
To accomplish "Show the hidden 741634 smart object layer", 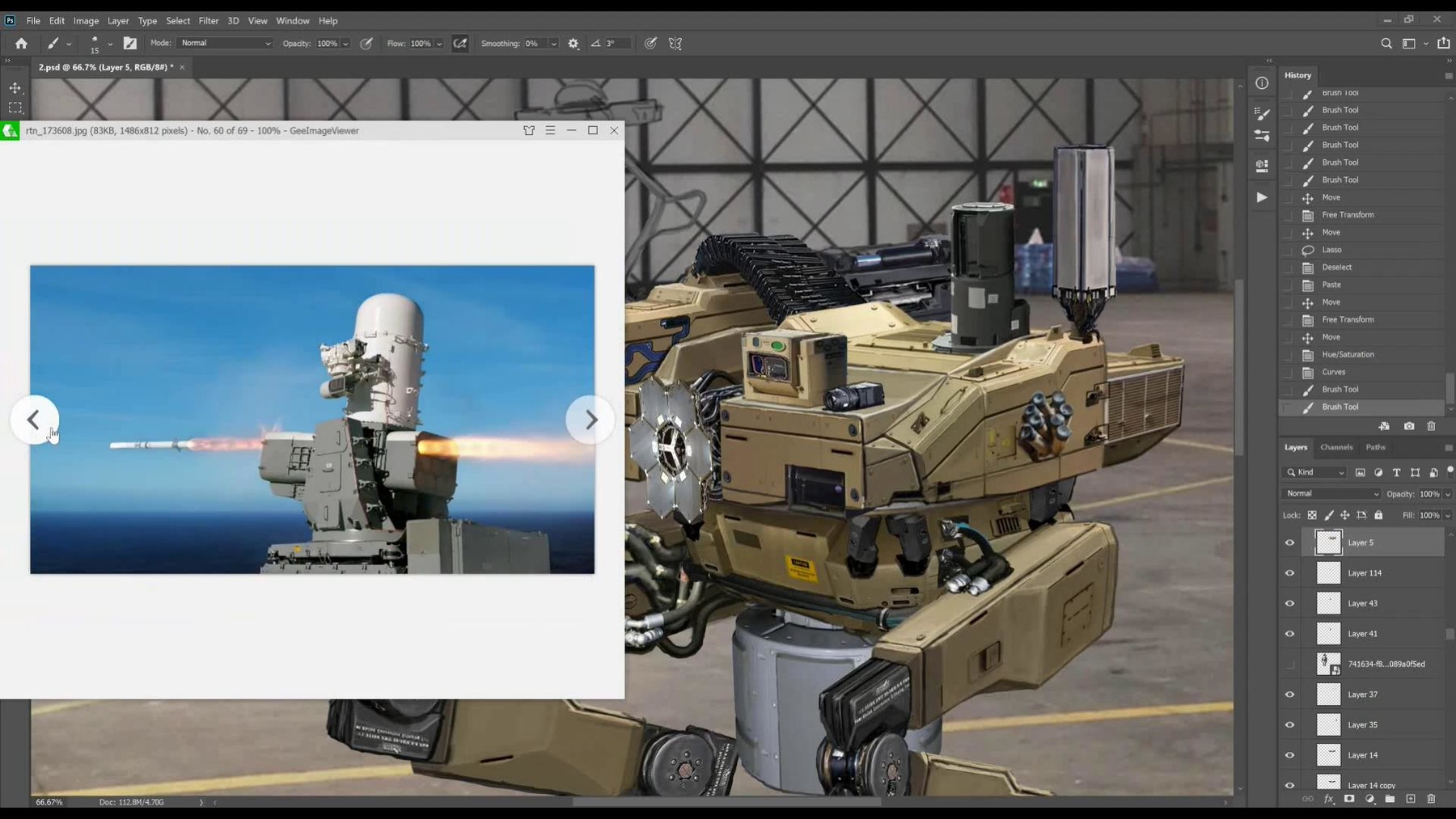I will point(1289,665).
